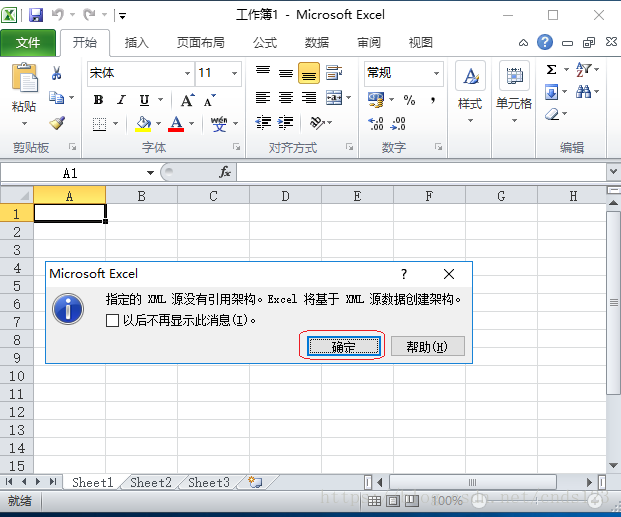Click the AutoSum sigma icon
The height and width of the screenshot is (517, 621).
pos(551,70)
